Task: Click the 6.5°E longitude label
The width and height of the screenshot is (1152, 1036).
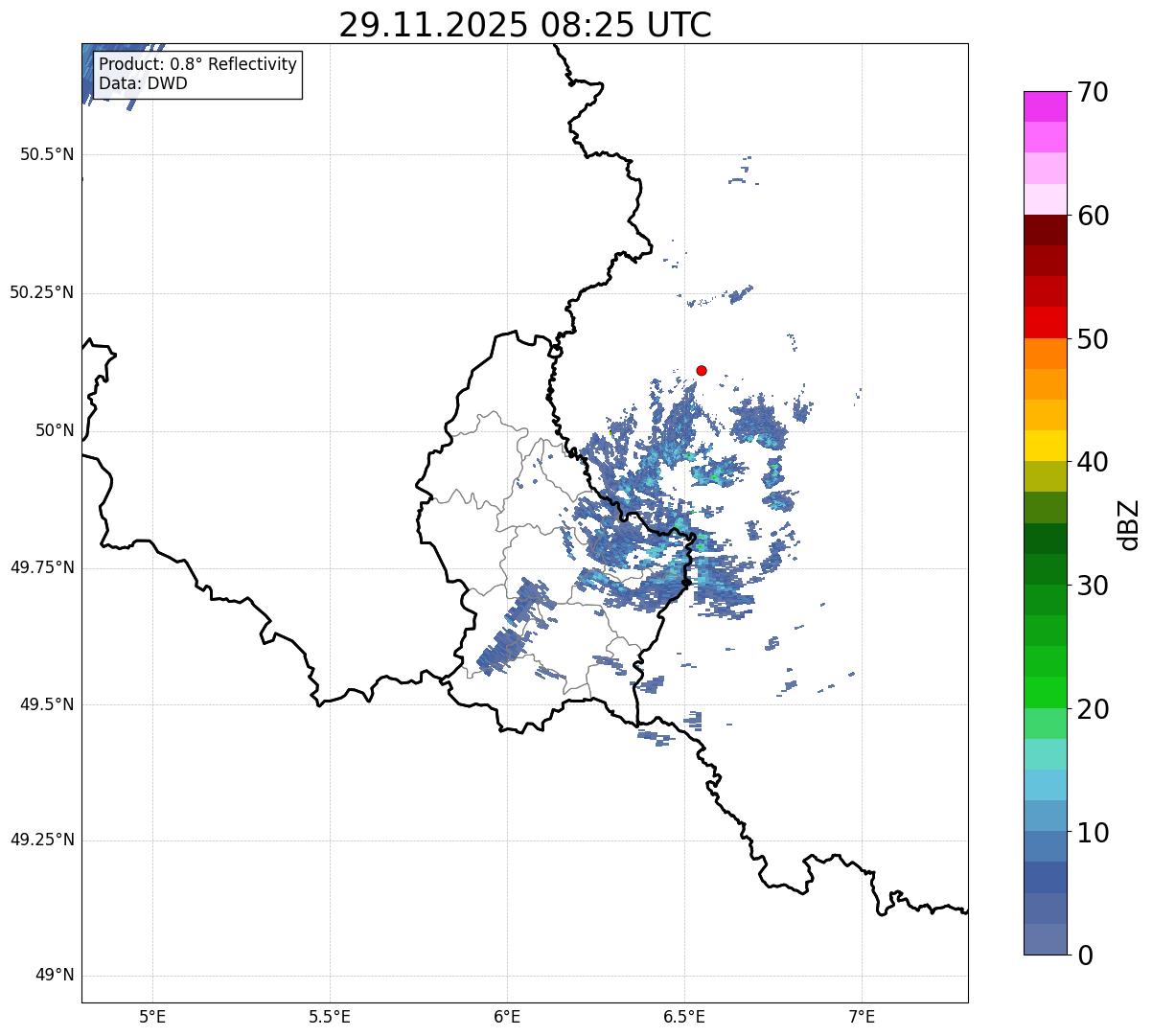Action: pyautogui.click(x=684, y=1016)
